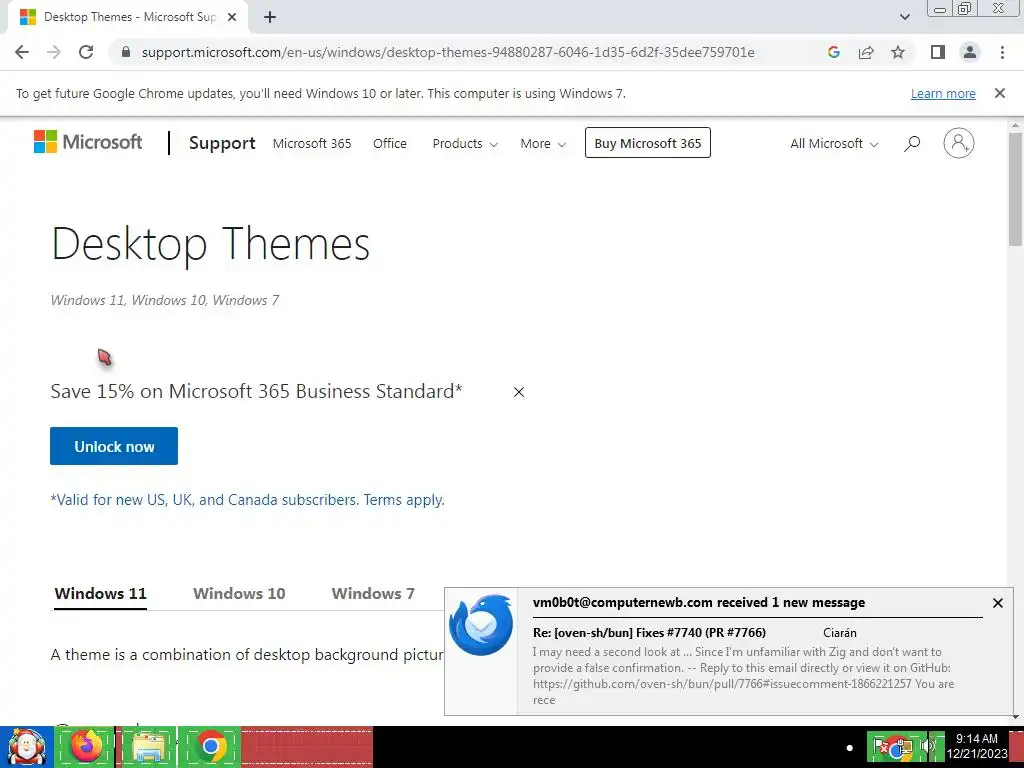Bookmark this tab with star icon

click(x=898, y=52)
